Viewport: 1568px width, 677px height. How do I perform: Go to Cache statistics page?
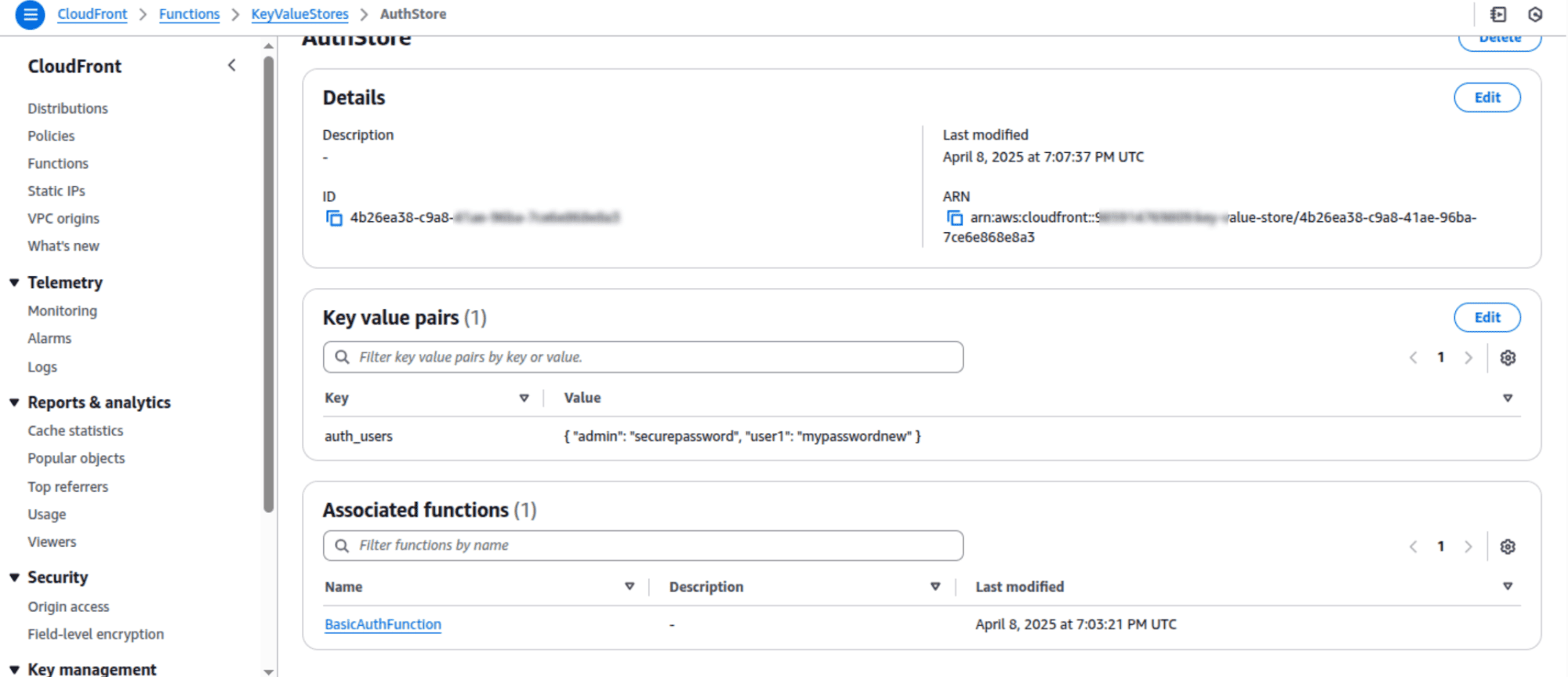click(x=75, y=431)
